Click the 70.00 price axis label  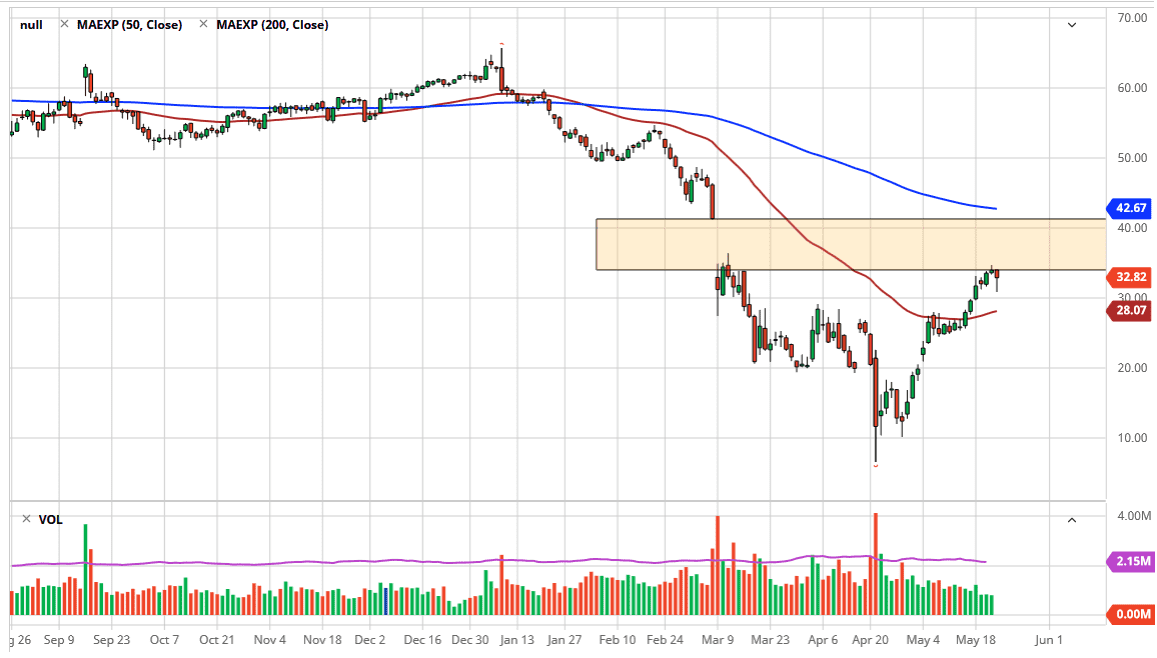click(x=1132, y=18)
